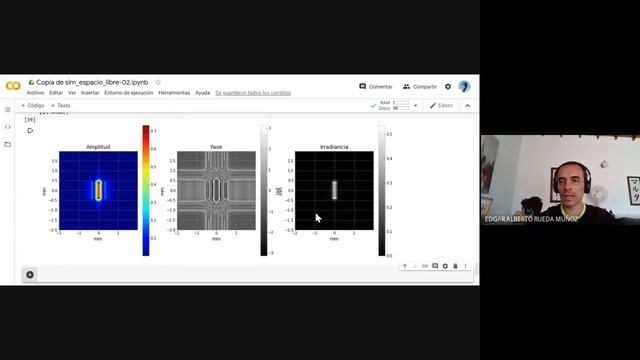Select the jet colorbar beside the Amplitud plot

coord(146,191)
